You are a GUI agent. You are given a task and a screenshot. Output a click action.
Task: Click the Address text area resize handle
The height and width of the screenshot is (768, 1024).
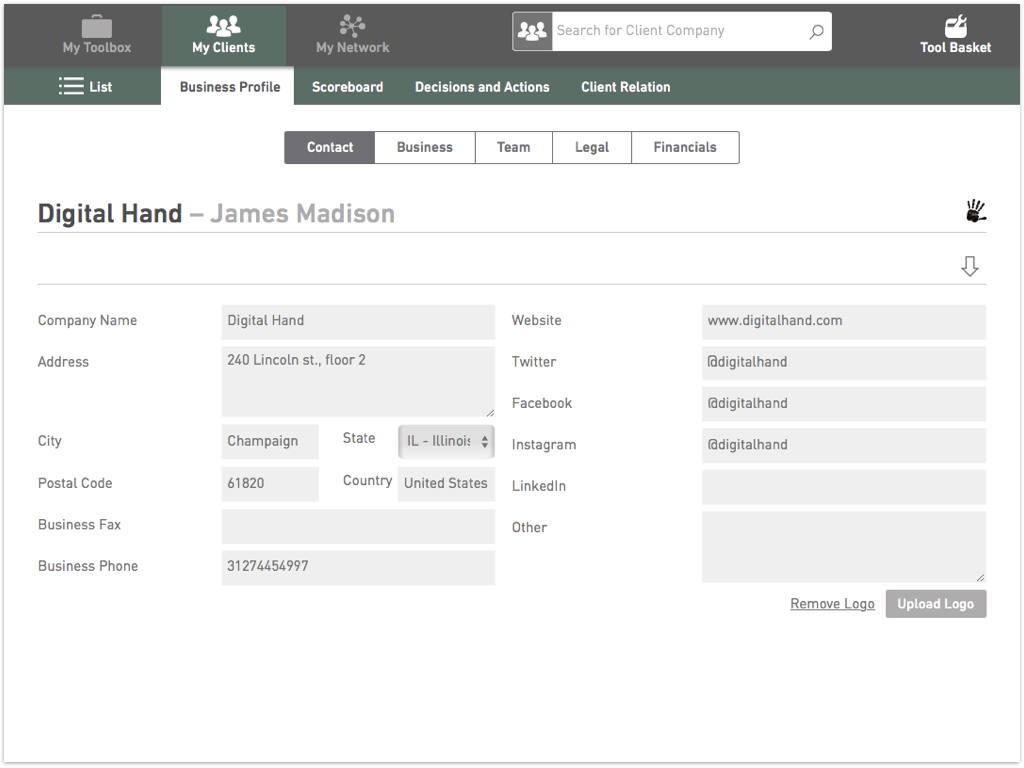click(x=490, y=412)
